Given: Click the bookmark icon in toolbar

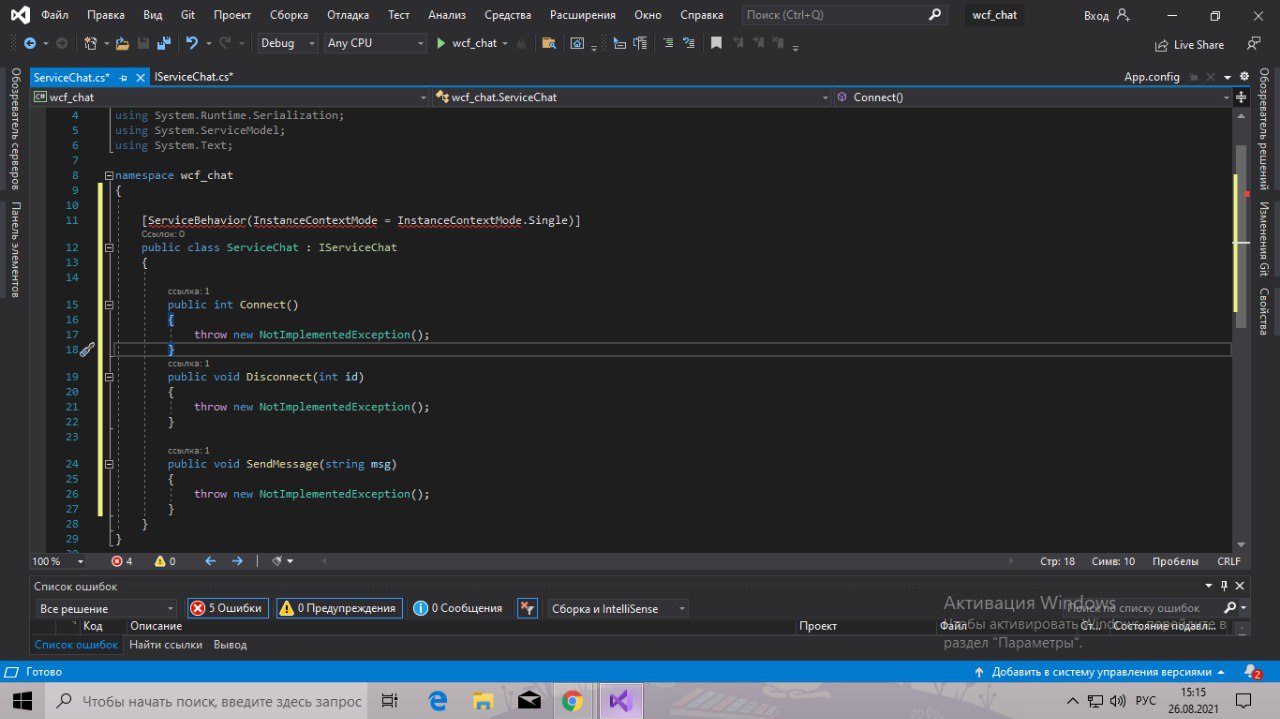Looking at the screenshot, I should (716, 44).
